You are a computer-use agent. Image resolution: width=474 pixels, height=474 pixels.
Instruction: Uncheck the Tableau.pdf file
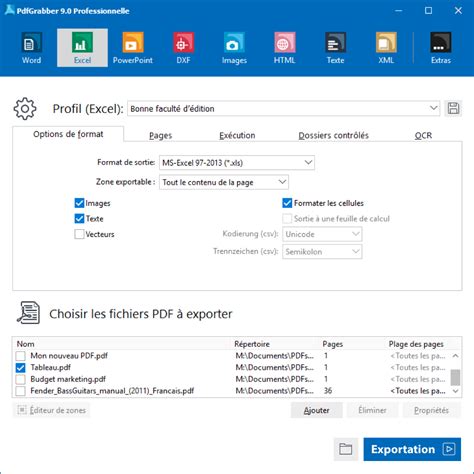[20, 367]
